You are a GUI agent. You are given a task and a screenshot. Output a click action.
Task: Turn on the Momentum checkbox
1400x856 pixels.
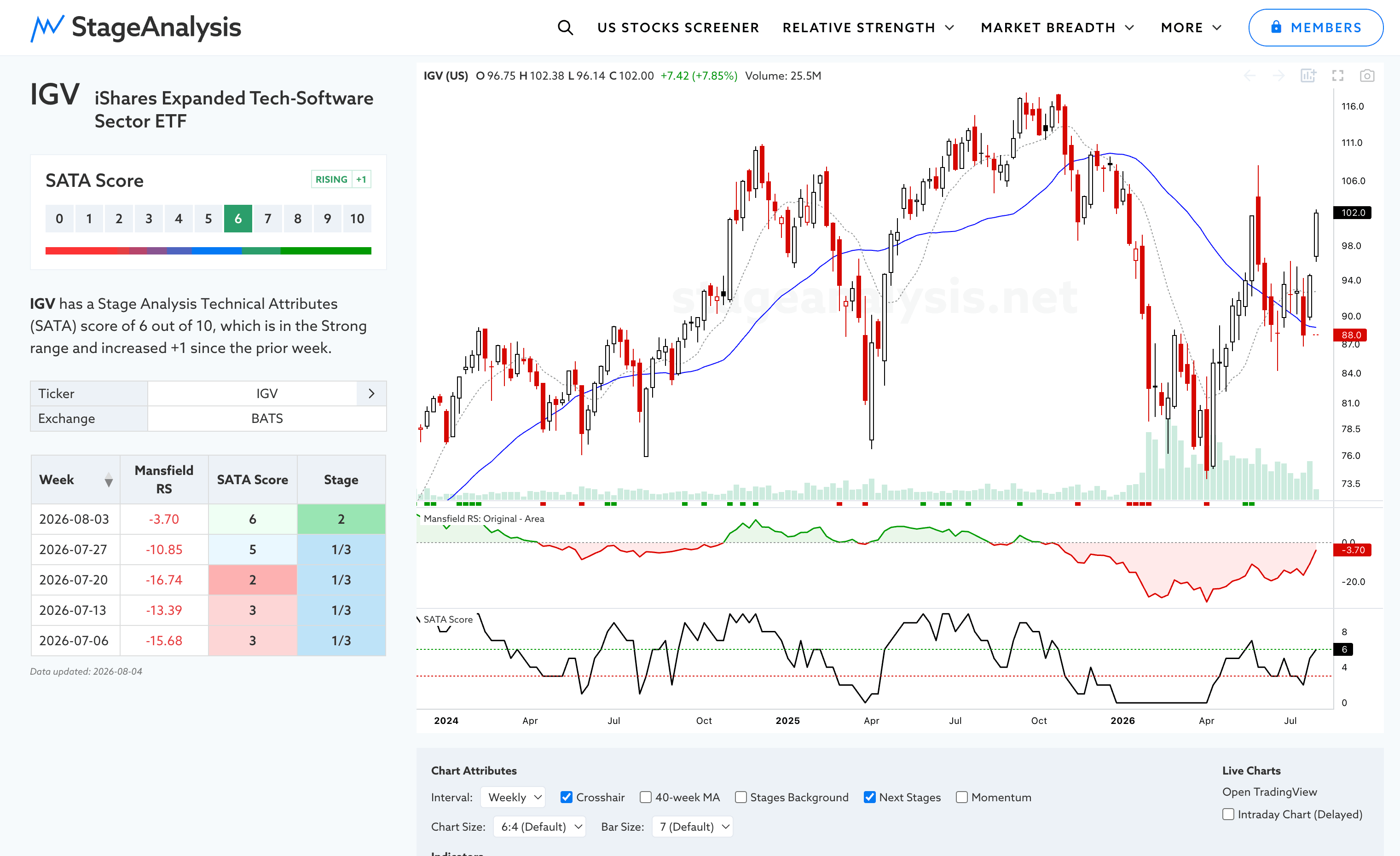961,797
